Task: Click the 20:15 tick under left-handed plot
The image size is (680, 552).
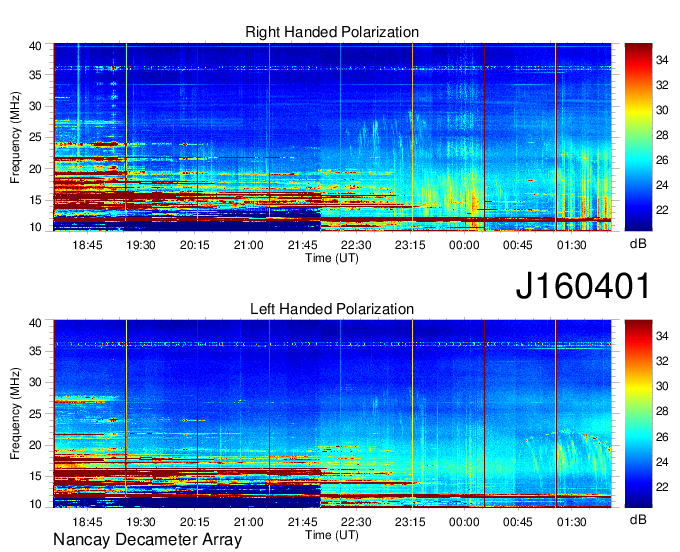Action: click(195, 522)
